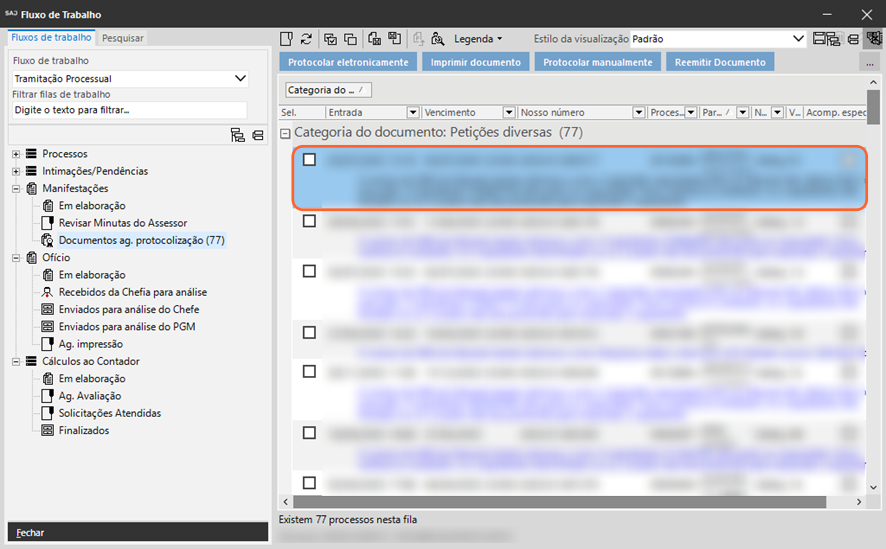This screenshot has height=549, width=886.
Task: Click the Recebidos da Chefia para análise icon
Action: point(47,292)
